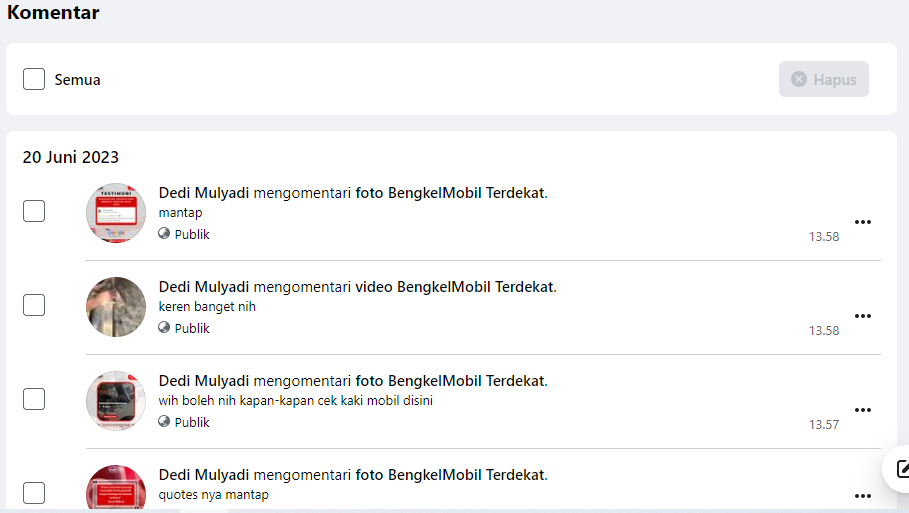The width and height of the screenshot is (909, 513).
Task: Check the box beside the kaki mobil comment
Action: [34, 399]
